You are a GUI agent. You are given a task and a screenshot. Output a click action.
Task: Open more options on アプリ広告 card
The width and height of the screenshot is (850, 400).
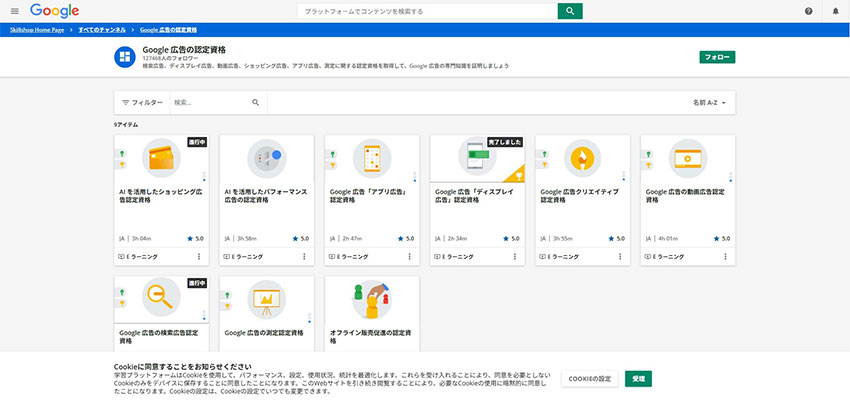pyautogui.click(x=409, y=256)
